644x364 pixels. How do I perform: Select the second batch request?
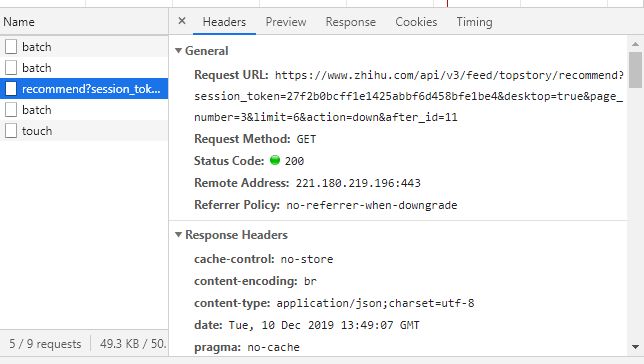[x=84, y=68]
